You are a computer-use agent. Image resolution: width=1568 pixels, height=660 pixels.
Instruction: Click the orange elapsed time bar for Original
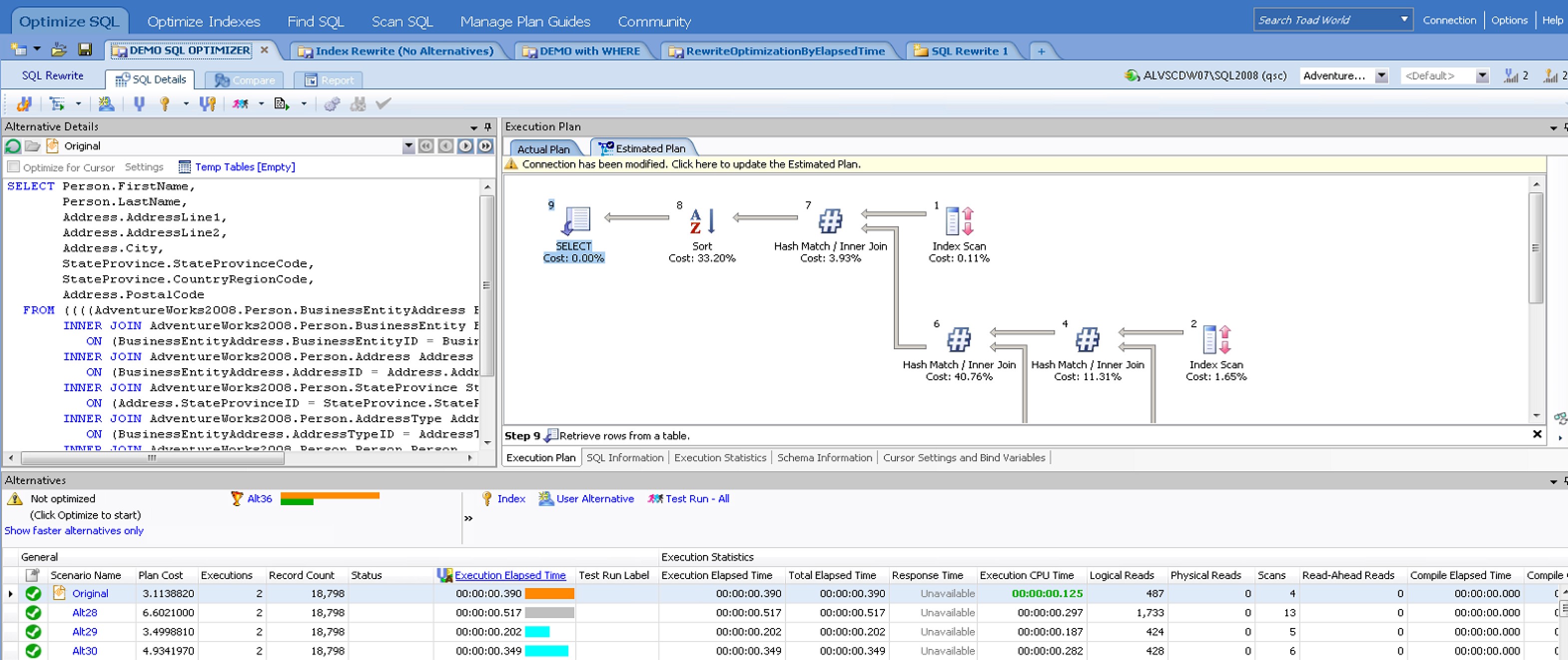click(549, 594)
